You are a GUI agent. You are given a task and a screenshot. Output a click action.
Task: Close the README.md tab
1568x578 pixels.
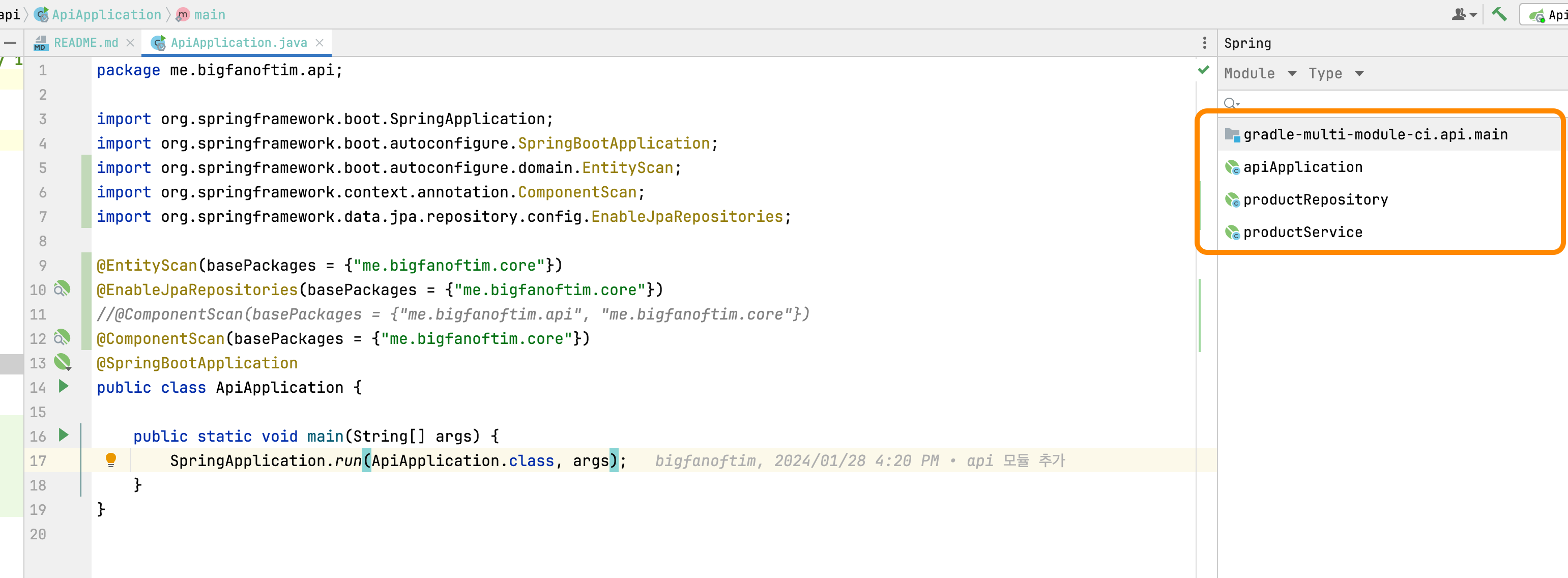(x=130, y=43)
